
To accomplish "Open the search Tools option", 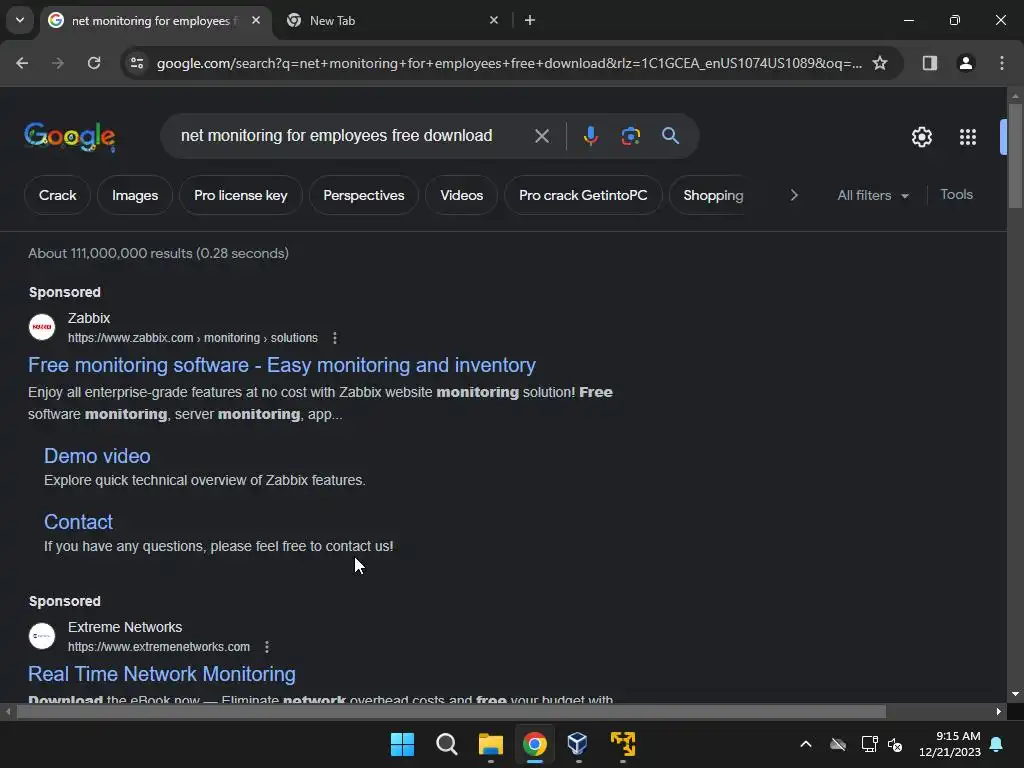I will (x=956, y=195).
